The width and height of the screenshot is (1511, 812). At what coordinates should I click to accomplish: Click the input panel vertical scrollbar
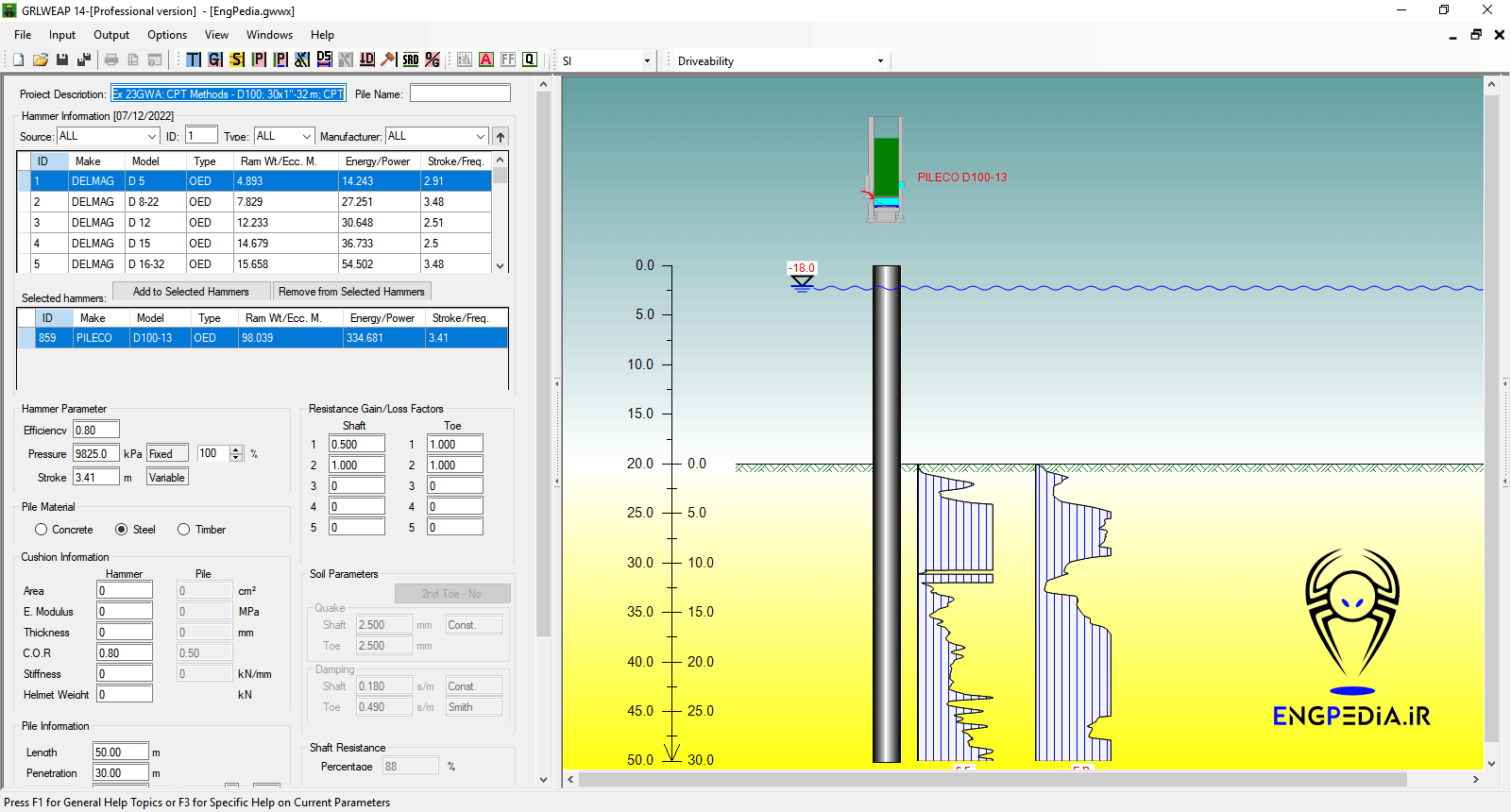pos(543,431)
